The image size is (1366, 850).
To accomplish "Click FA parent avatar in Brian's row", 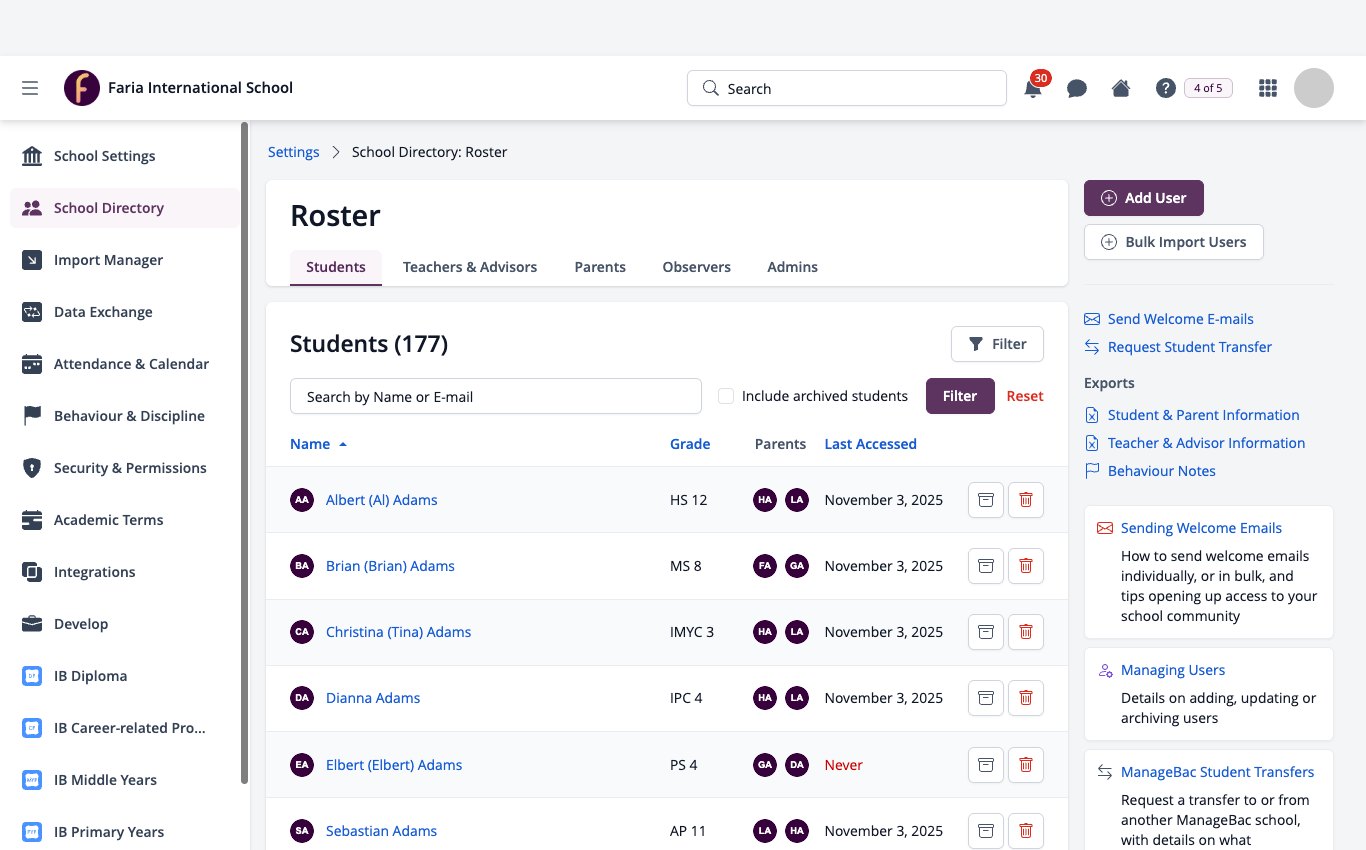I will point(765,566).
